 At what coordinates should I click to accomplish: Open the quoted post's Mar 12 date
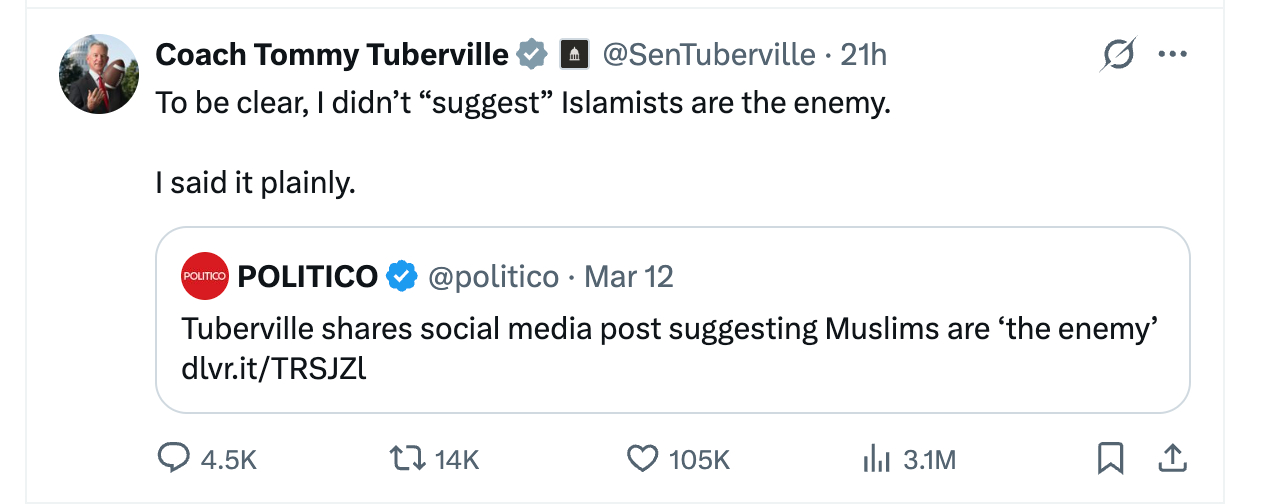tap(628, 276)
